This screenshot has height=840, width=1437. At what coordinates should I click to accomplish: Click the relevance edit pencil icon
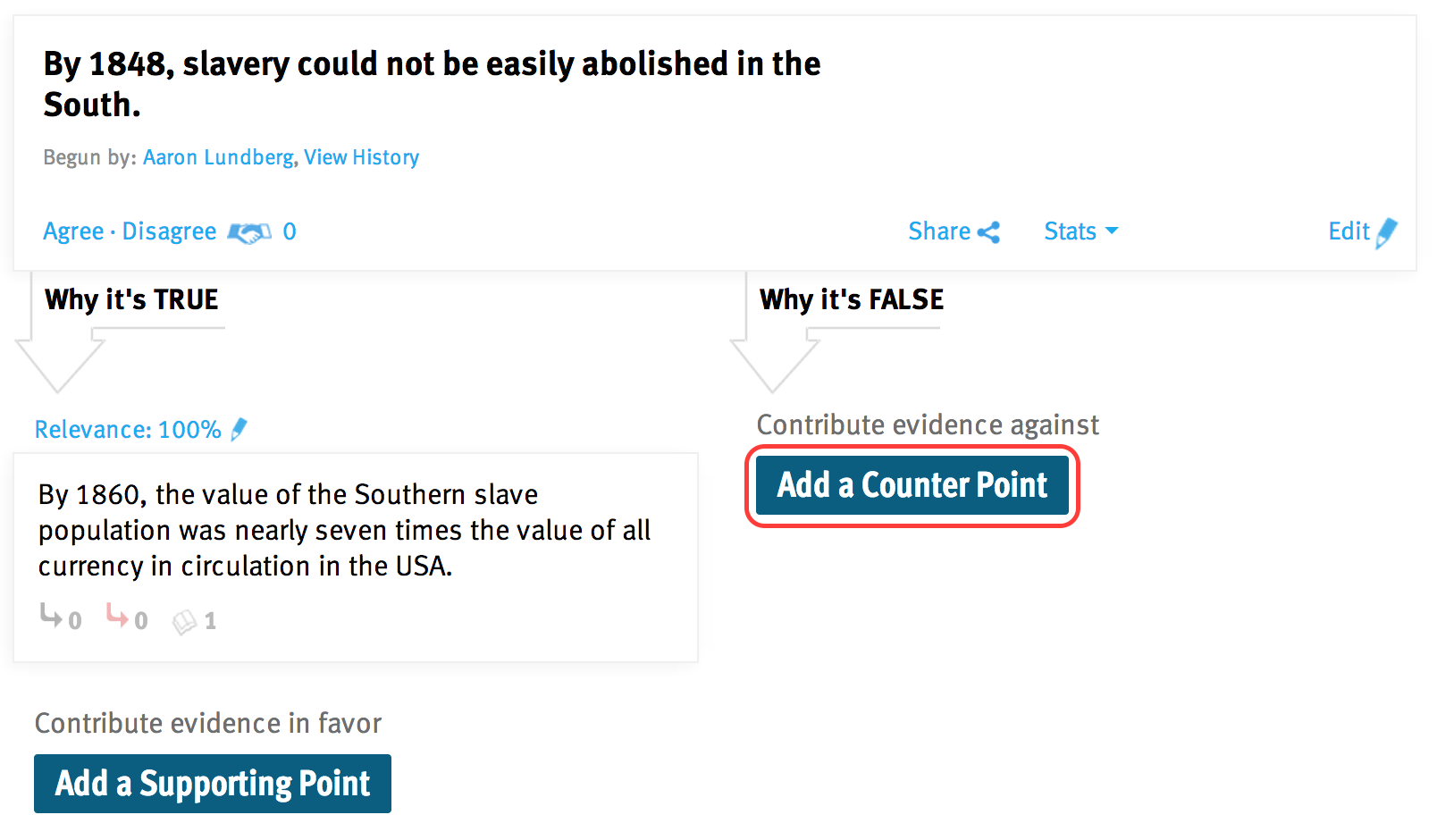[239, 430]
